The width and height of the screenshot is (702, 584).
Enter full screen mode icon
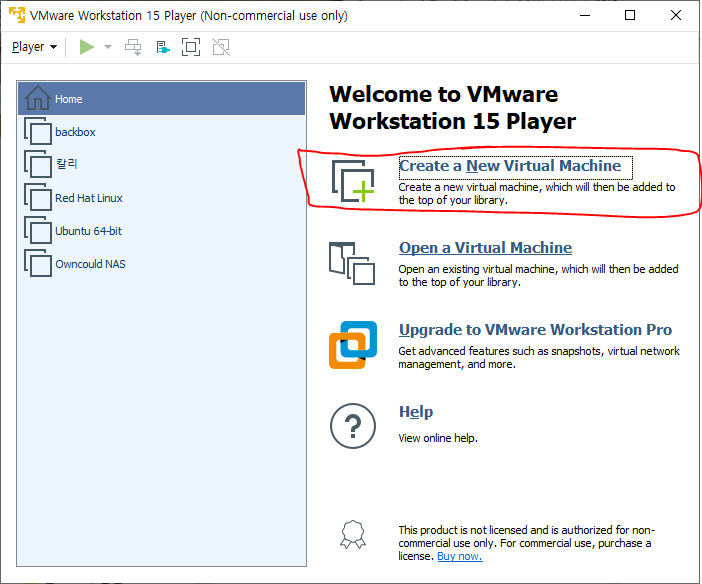pyautogui.click(x=191, y=47)
